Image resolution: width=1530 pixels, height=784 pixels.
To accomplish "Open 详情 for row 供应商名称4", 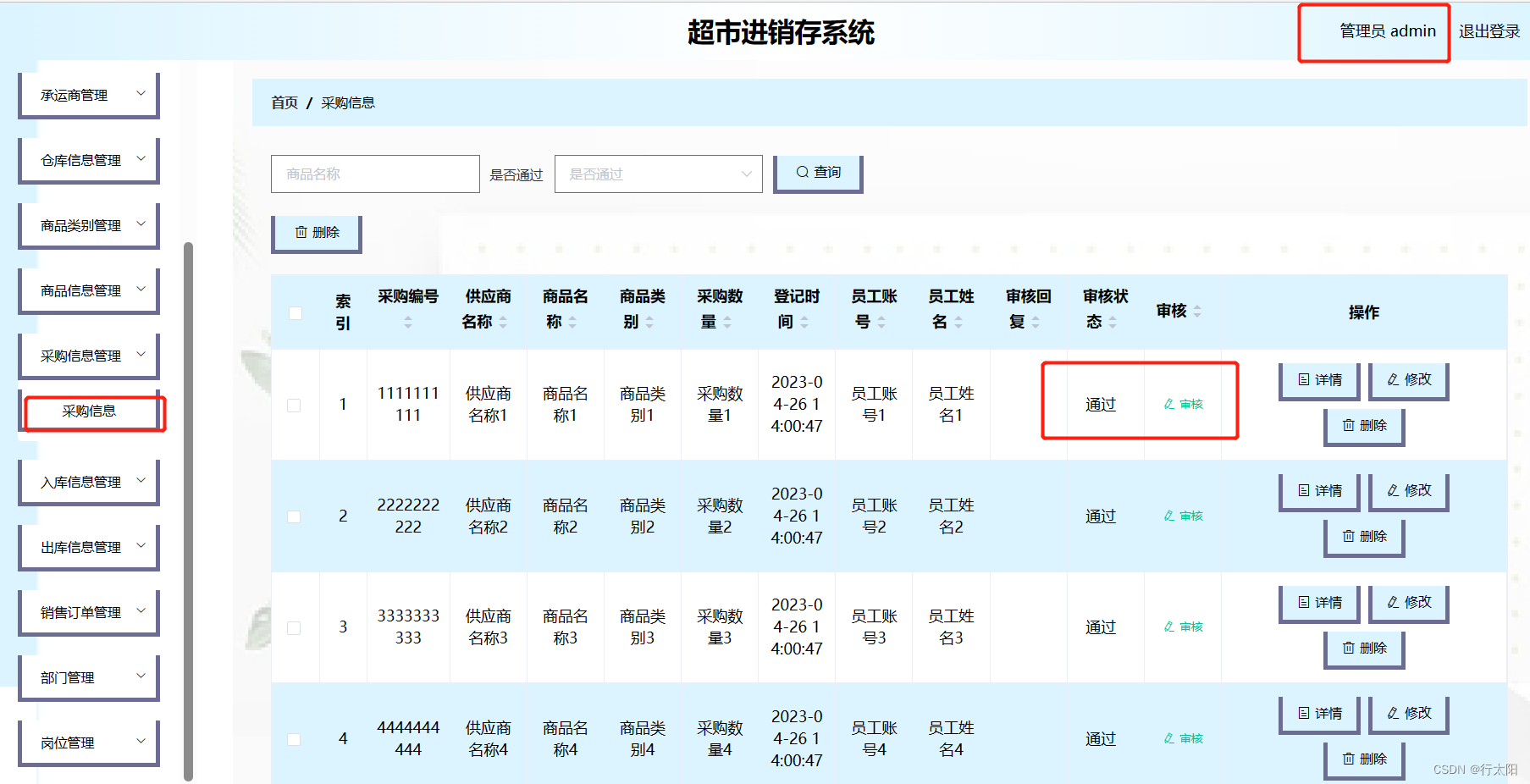I will click(x=1319, y=714).
